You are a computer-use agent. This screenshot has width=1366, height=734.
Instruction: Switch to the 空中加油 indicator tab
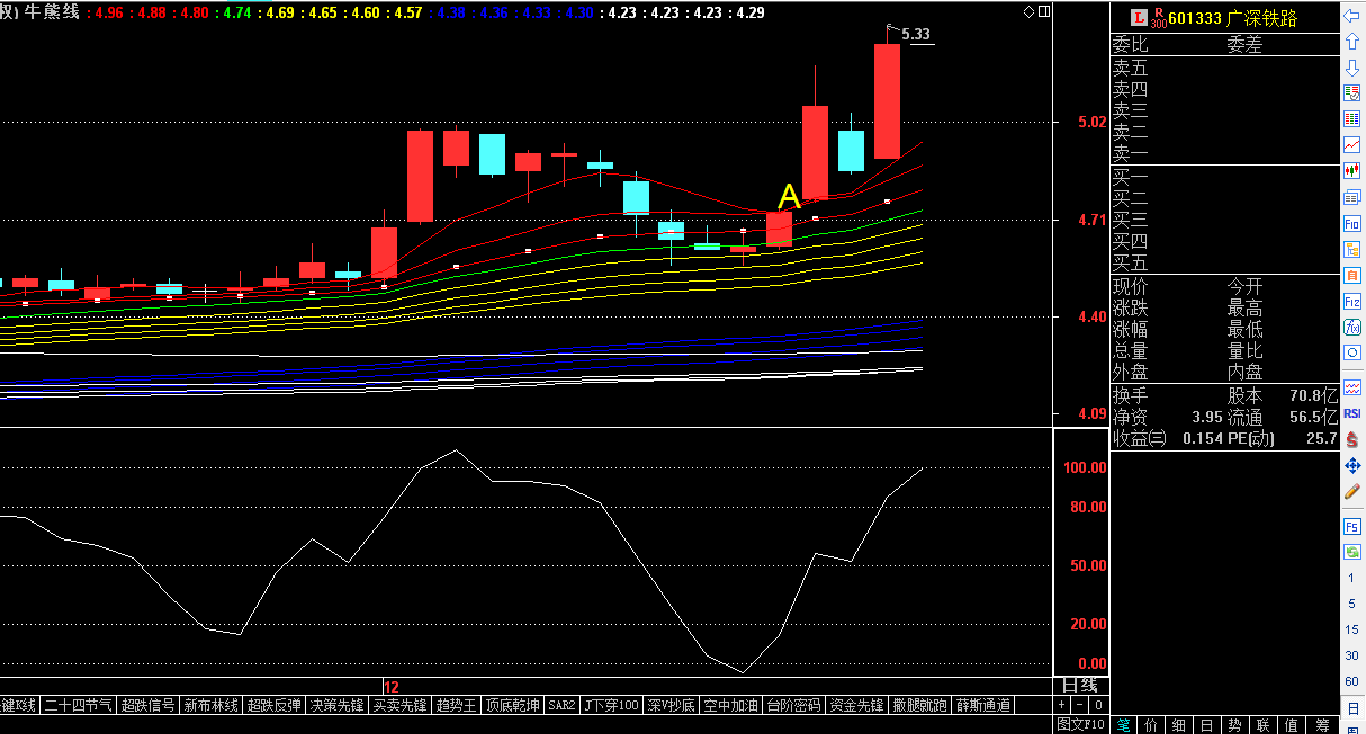coord(730,705)
